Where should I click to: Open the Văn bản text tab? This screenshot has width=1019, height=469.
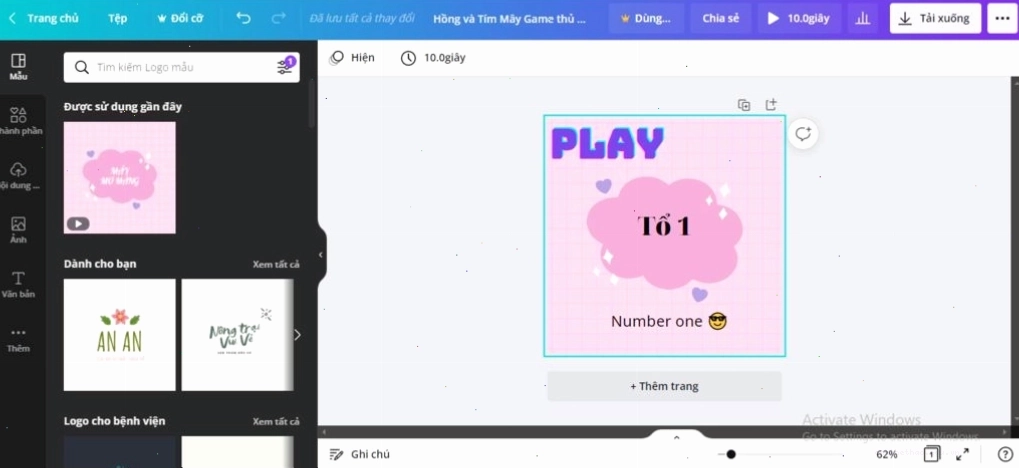point(18,285)
